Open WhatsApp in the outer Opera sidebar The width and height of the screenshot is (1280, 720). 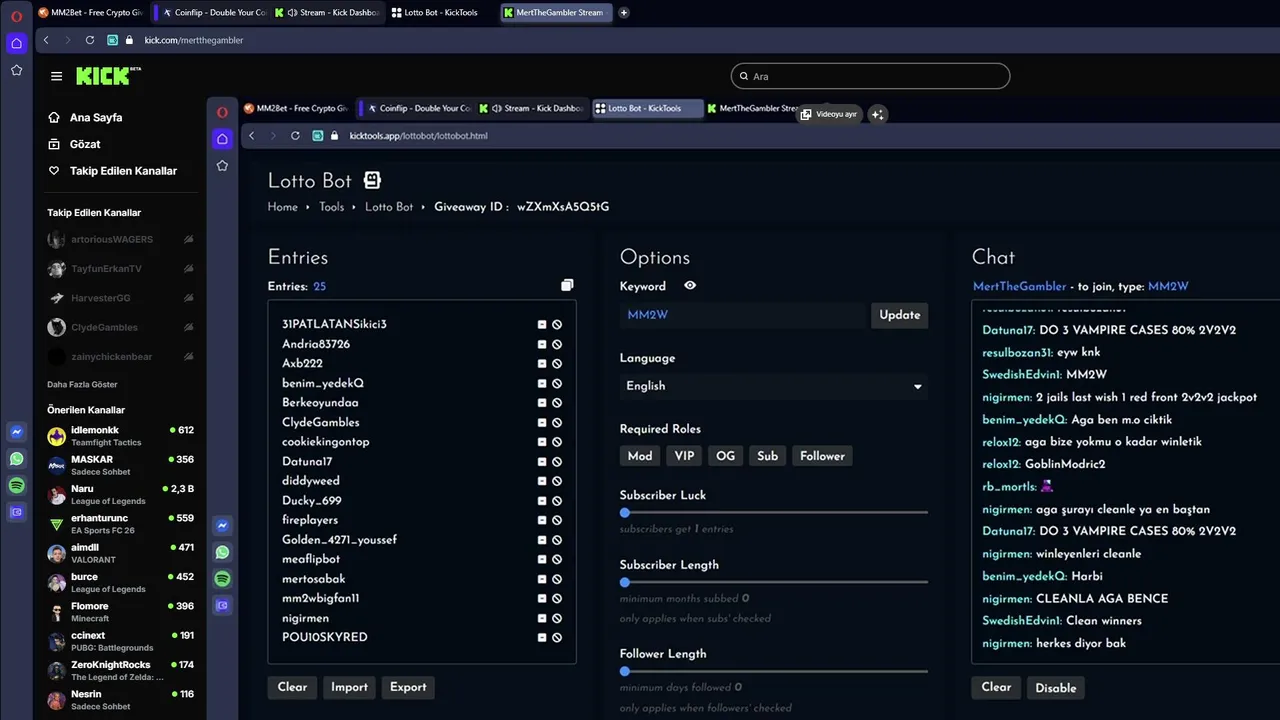click(16, 459)
